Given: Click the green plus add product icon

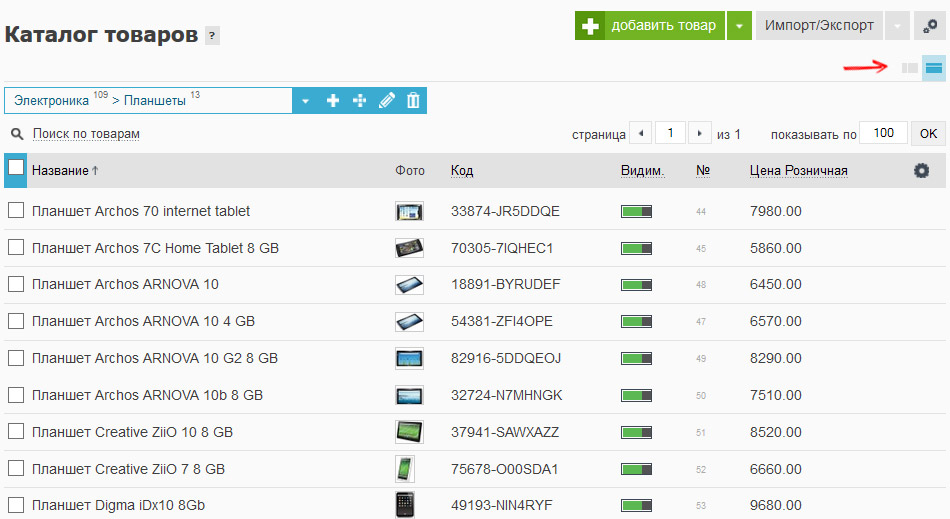Looking at the screenshot, I should click(590, 26).
